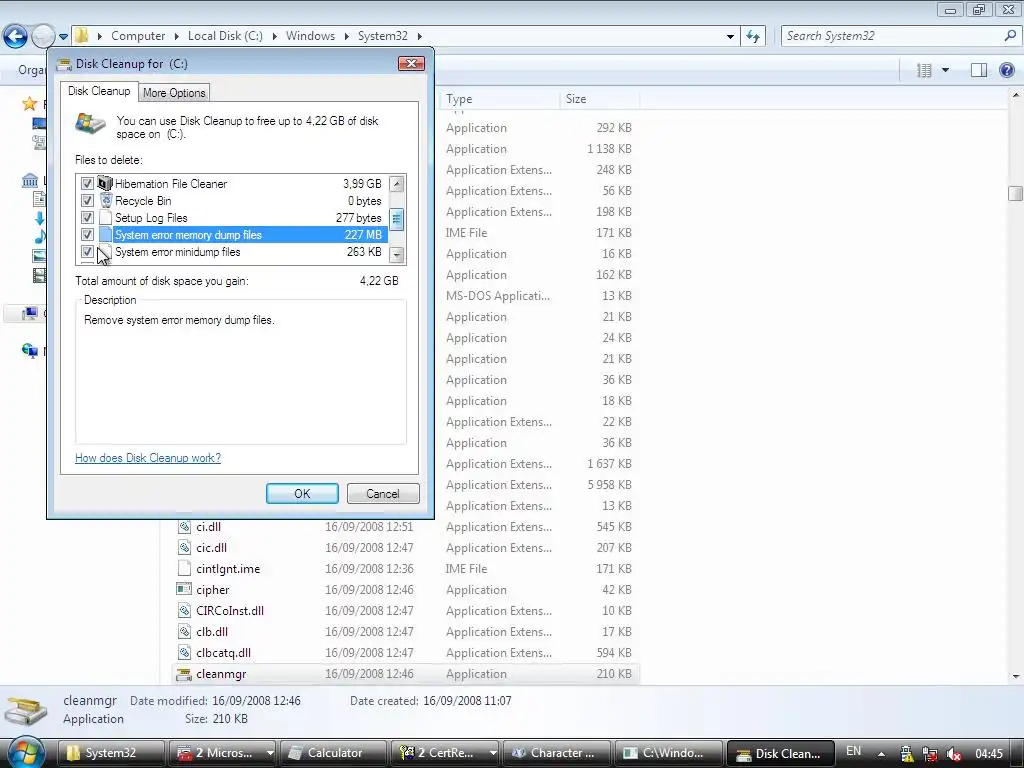The height and width of the screenshot is (768, 1024).
Task: Open recent pages dropdown next to Forward
Action: (63, 37)
